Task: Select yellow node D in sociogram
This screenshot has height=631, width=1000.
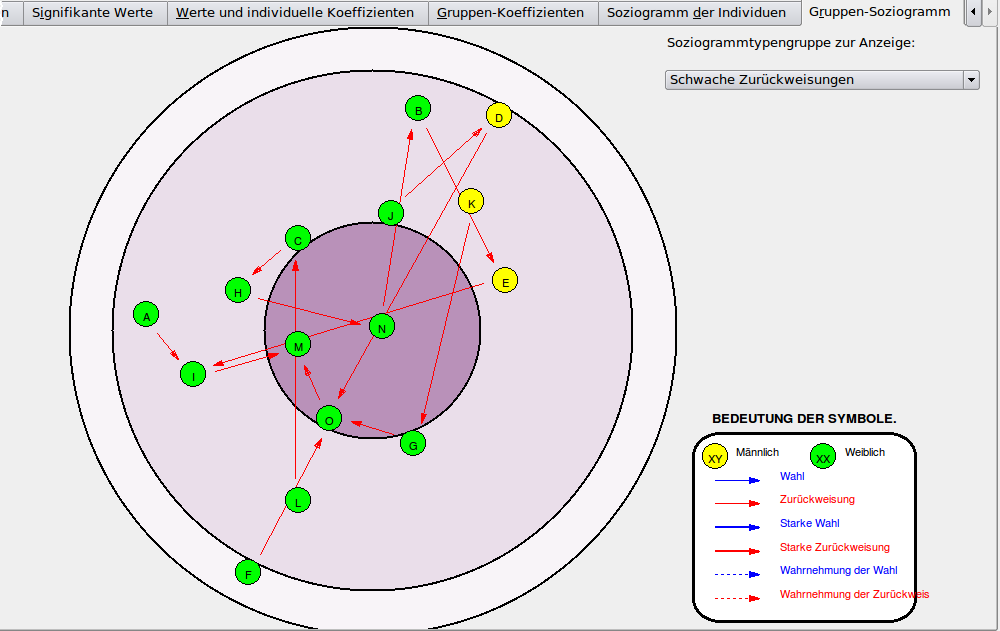Action: [499, 116]
